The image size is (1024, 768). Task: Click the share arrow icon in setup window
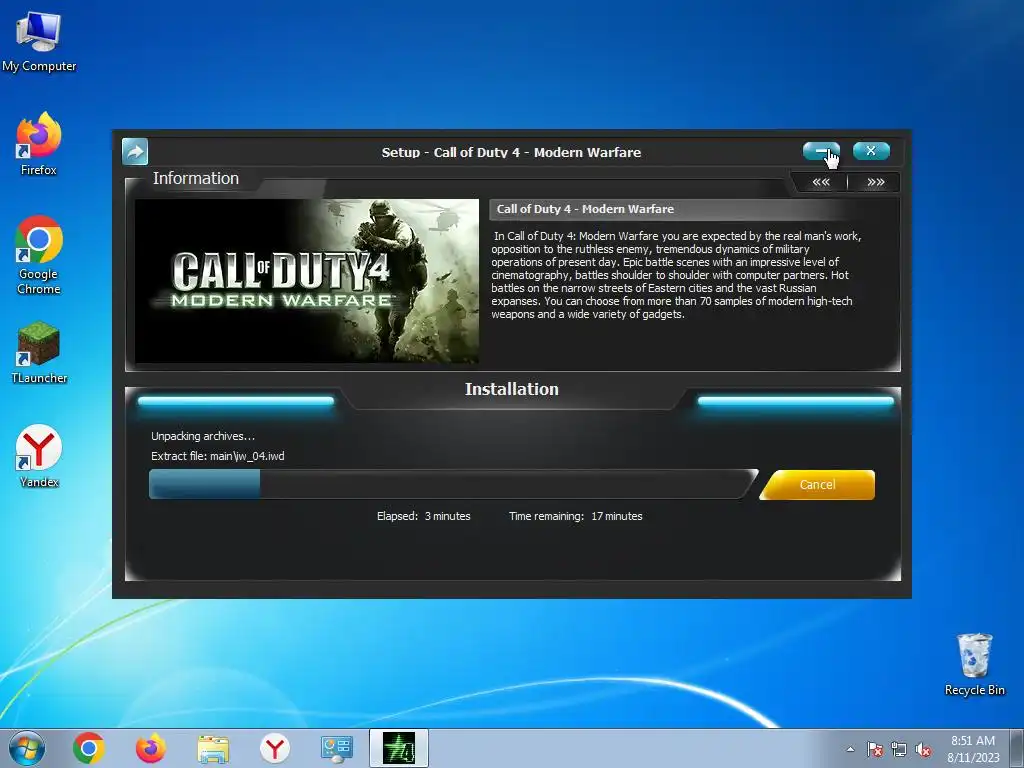pos(135,152)
